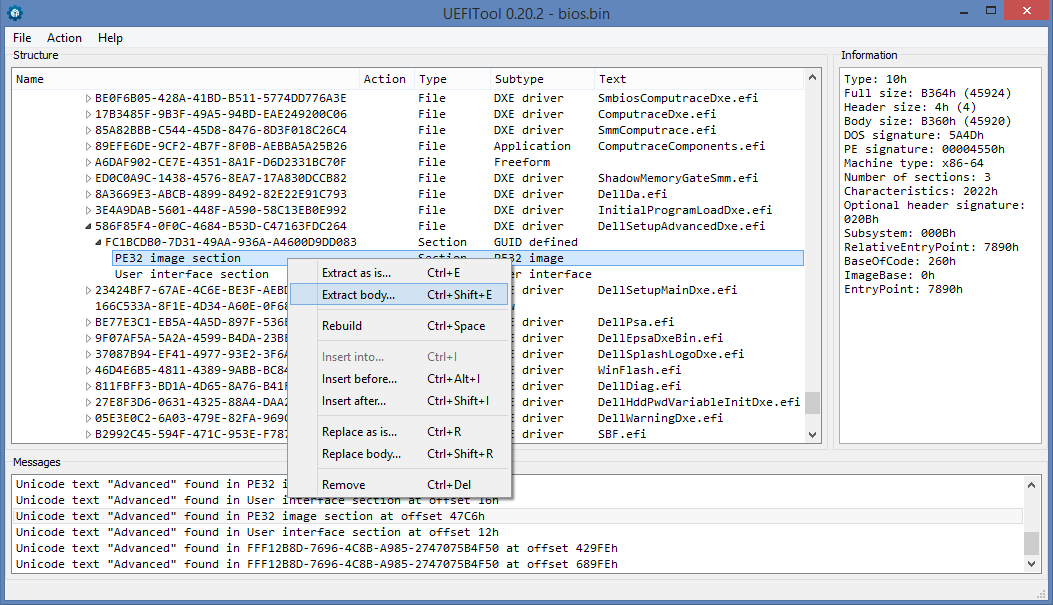
Task: Select message with offset 689FEh
Action: 518,565
